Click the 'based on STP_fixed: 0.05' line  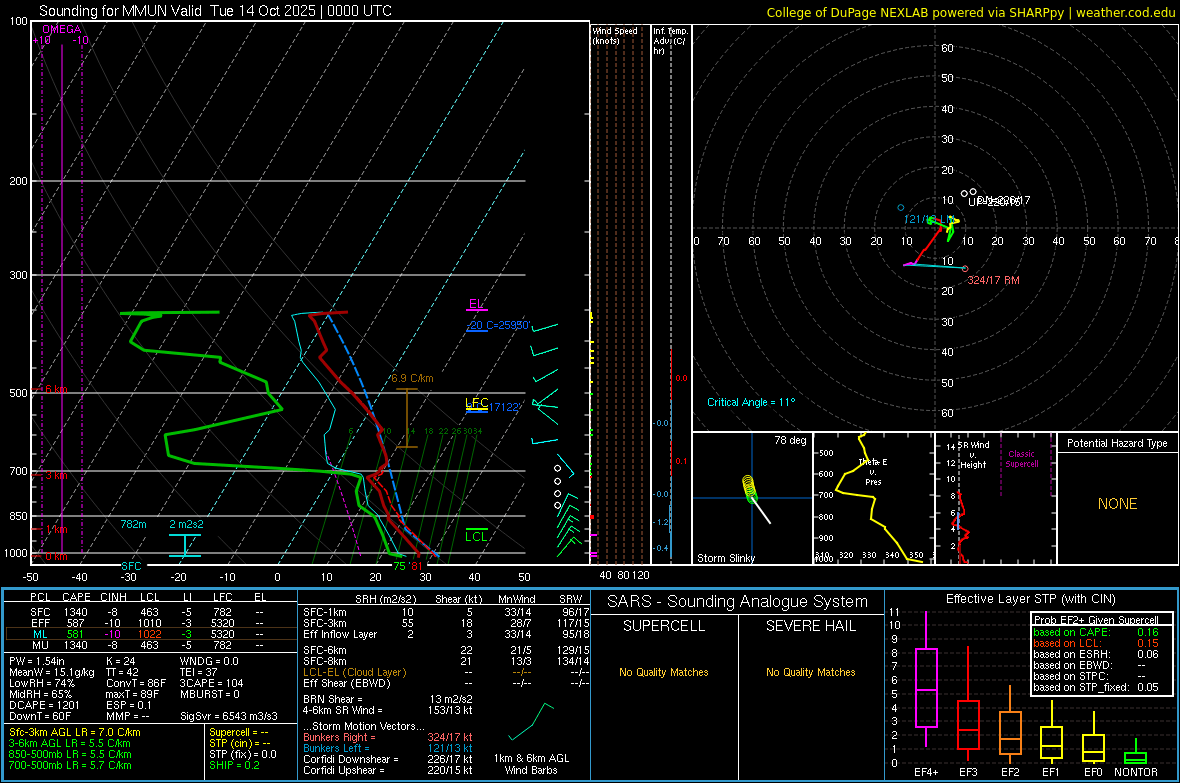(x=1096, y=687)
